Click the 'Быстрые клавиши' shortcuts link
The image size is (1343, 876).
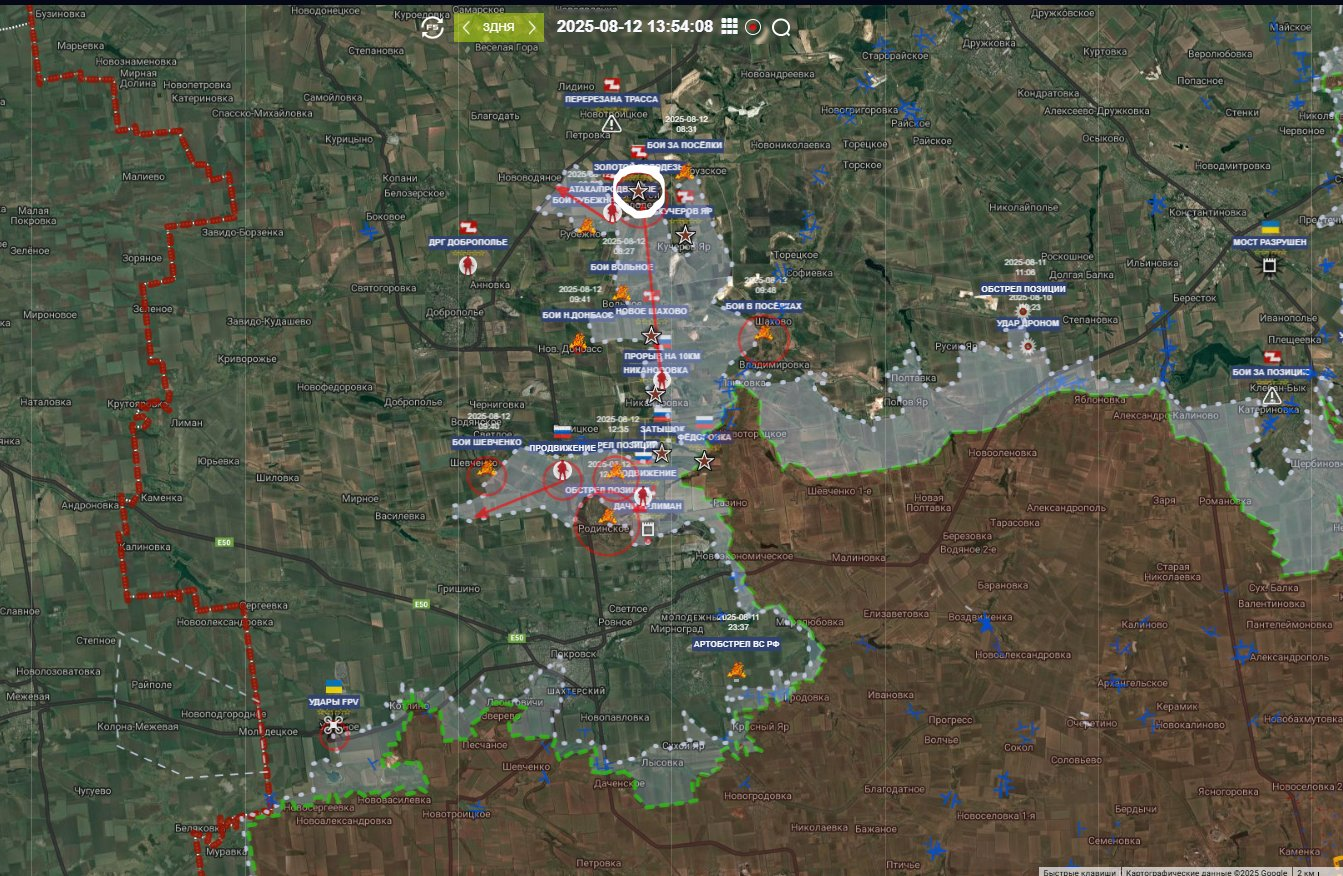tap(1080, 871)
